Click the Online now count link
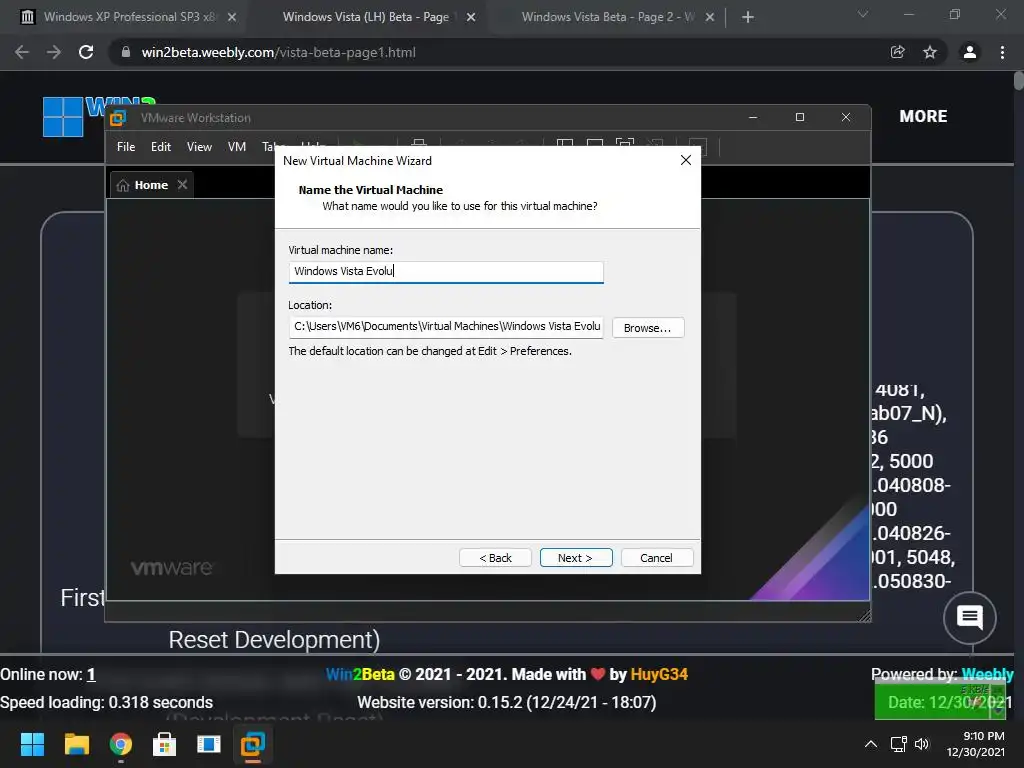Viewport: 1024px width, 768px height. (91, 674)
